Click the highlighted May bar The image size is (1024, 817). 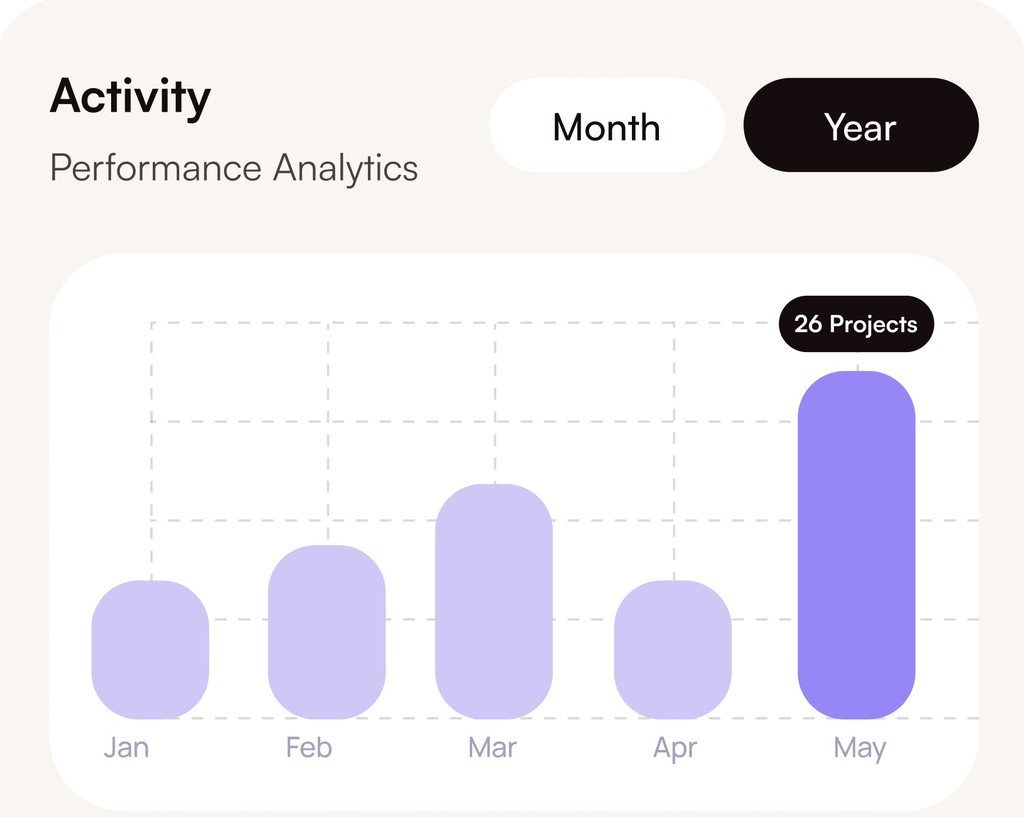click(x=856, y=545)
